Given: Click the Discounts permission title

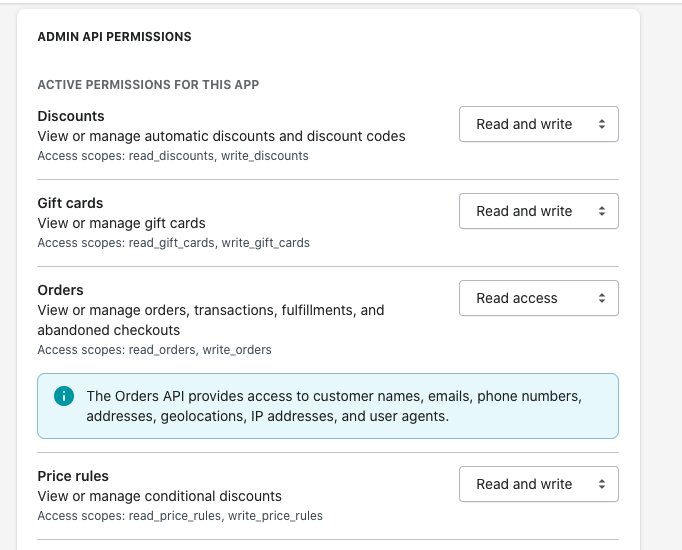Looking at the screenshot, I should (x=71, y=116).
